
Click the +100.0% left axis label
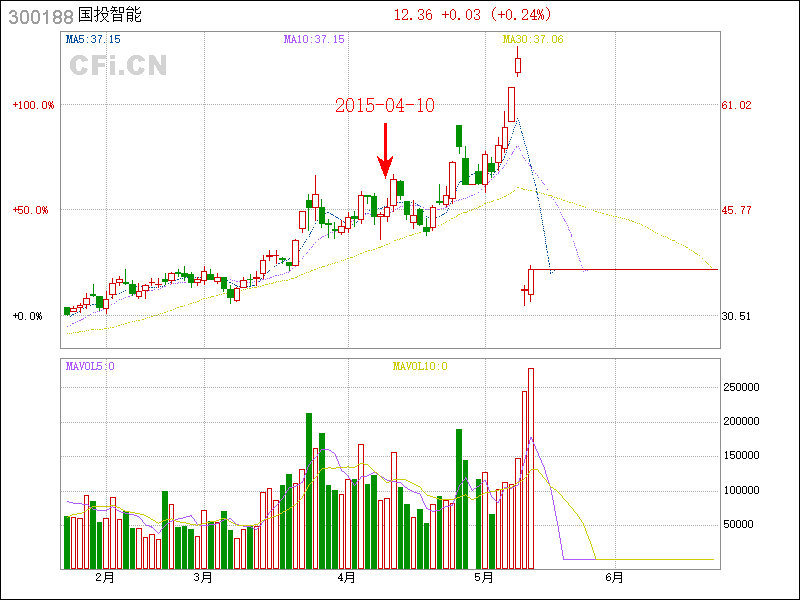point(33,105)
